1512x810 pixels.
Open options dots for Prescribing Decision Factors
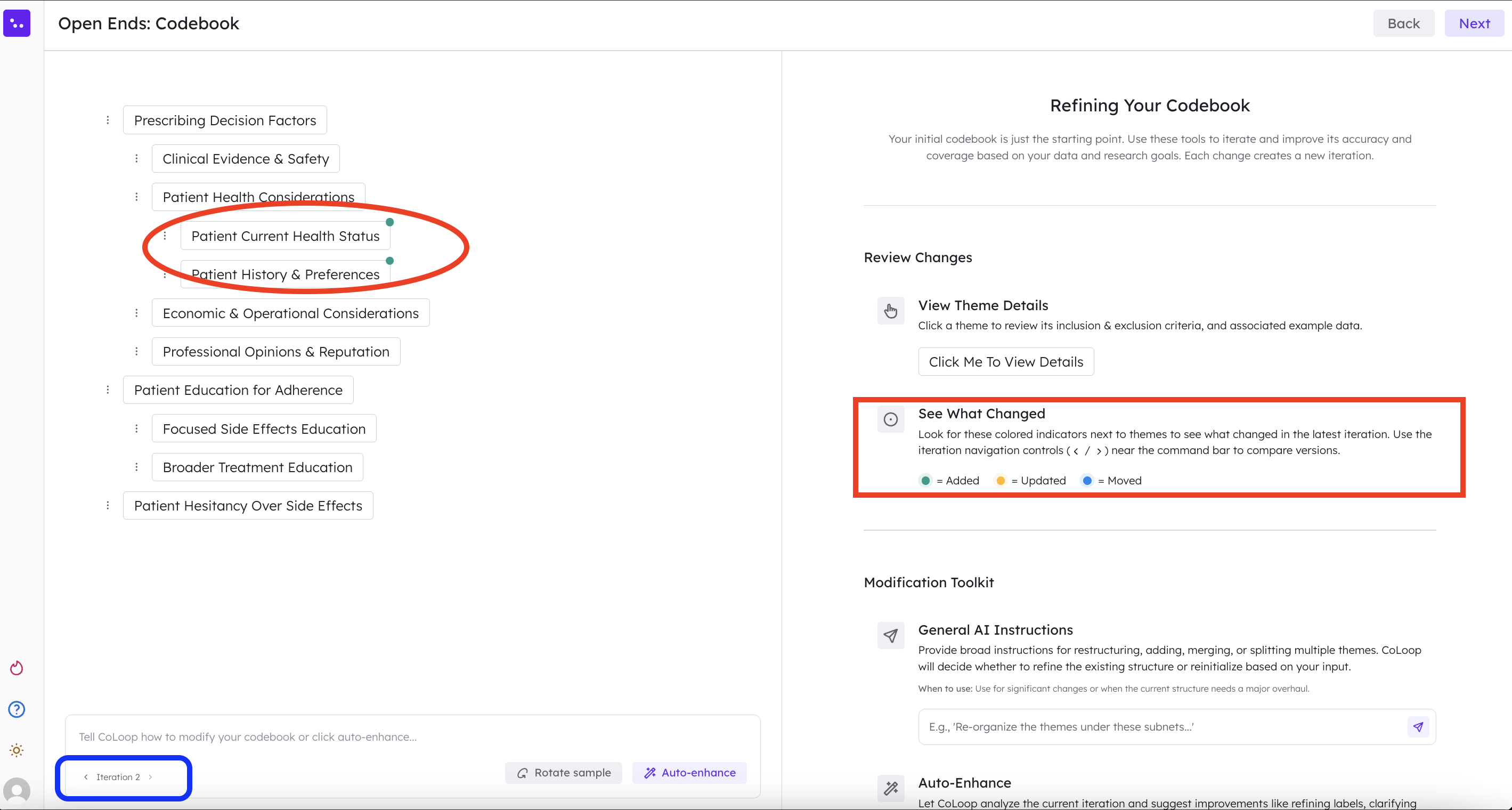(x=108, y=120)
